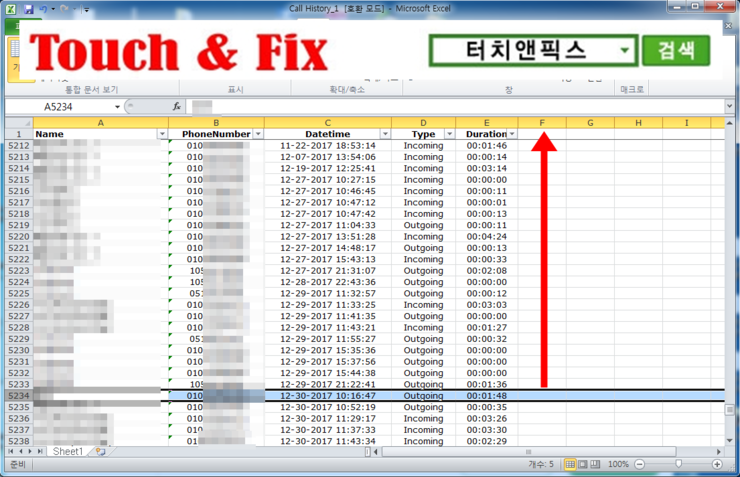The width and height of the screenshot is (740, 477).
Task: Undo the last action in toolbar
Action: point(43,8)
